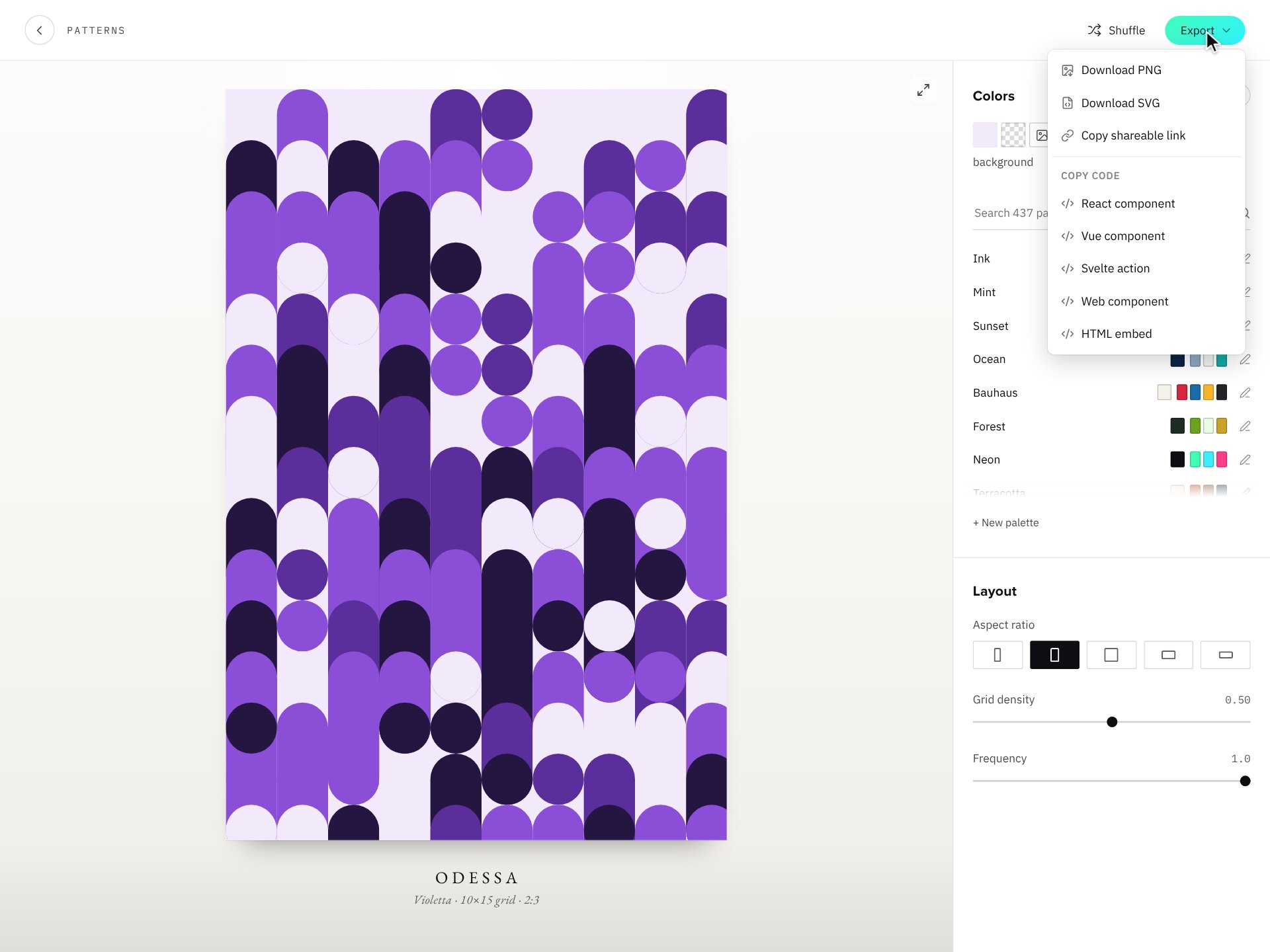The width and height of the screenshot is (1270, 952).
Task: Edit the Neon palette with pencil icon
Action: [x=1245, y=459]
